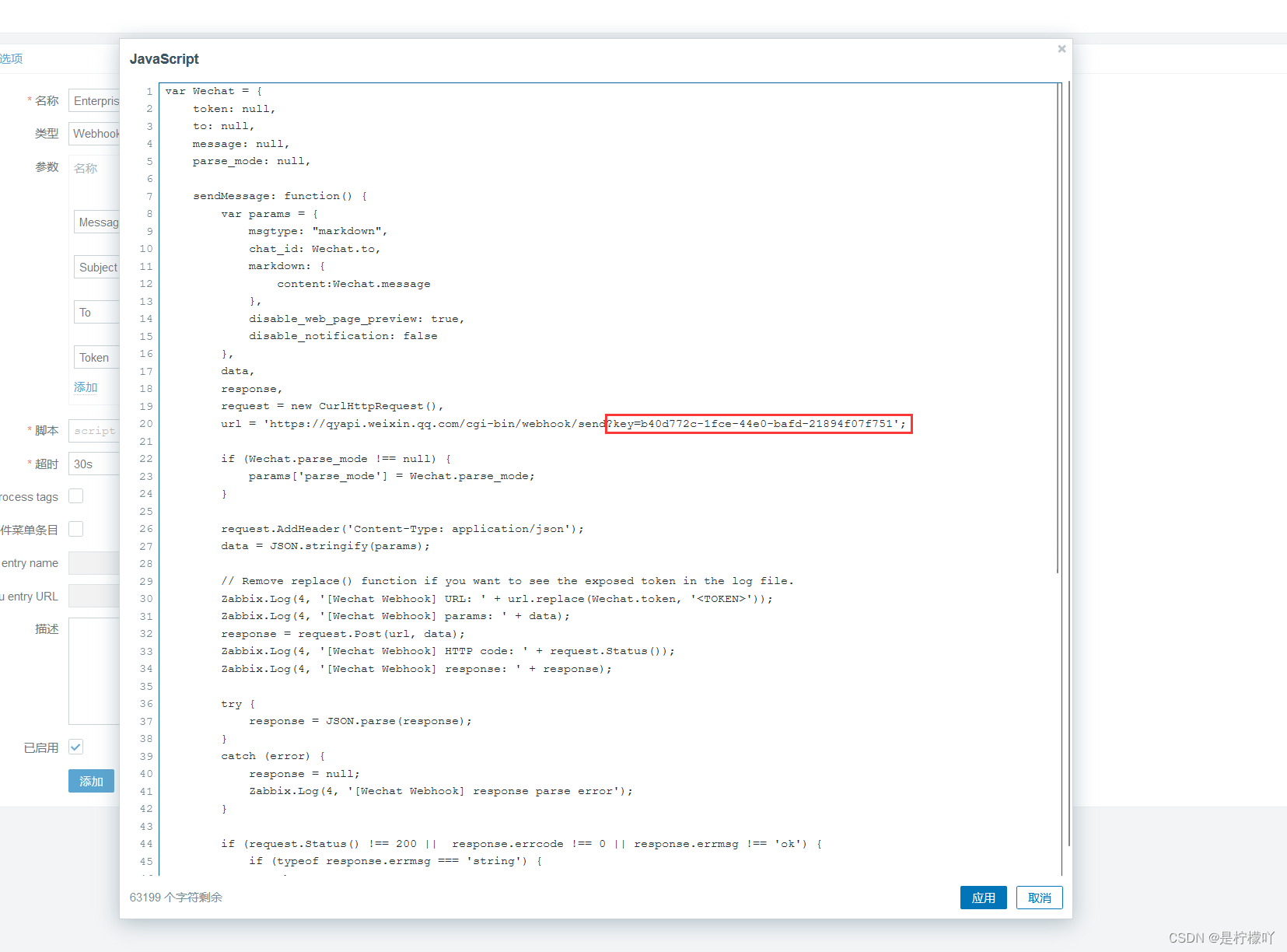
Task: Click the To parameter field
Action: pyautogui.click(x=97, y=313)
